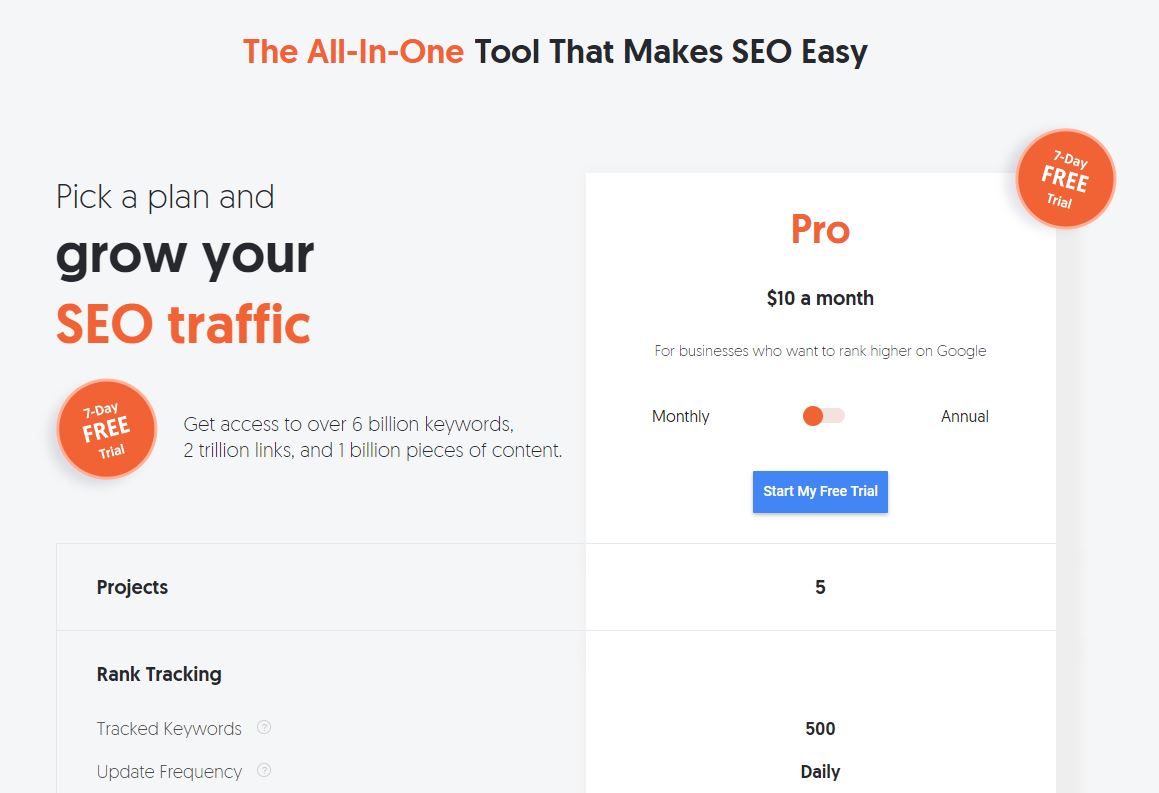Screen dimensions: 1159x793
Task: Click the Pro plan title
Action: 820,229
